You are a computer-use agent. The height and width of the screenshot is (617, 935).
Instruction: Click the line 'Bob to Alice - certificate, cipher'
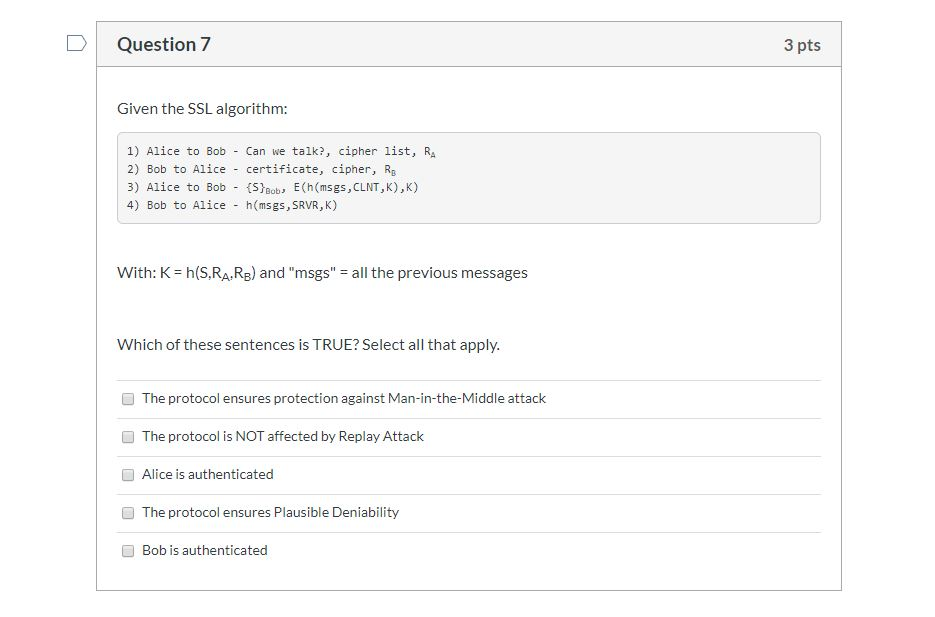(265, 169)
